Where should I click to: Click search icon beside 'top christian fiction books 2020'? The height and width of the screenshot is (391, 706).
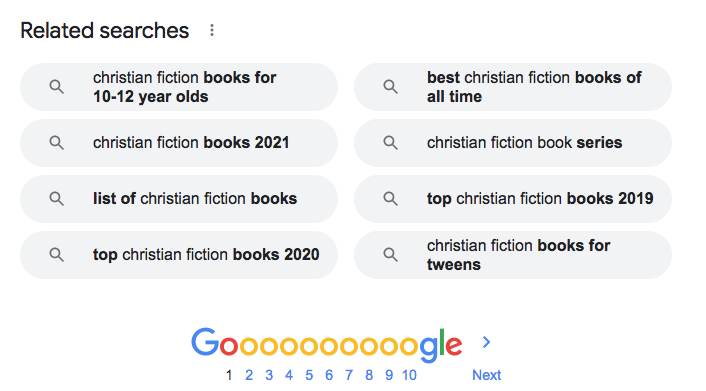click(56, 255)
